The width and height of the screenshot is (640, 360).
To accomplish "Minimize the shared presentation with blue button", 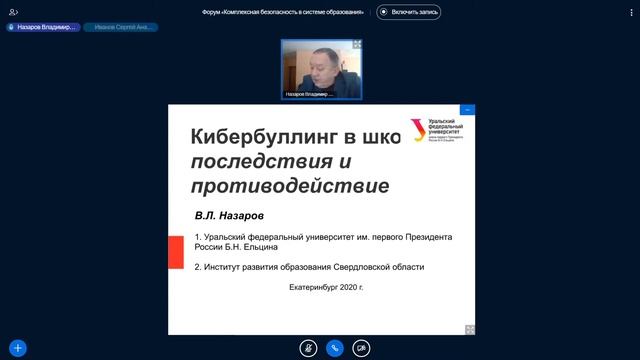I will click(467, 110).
